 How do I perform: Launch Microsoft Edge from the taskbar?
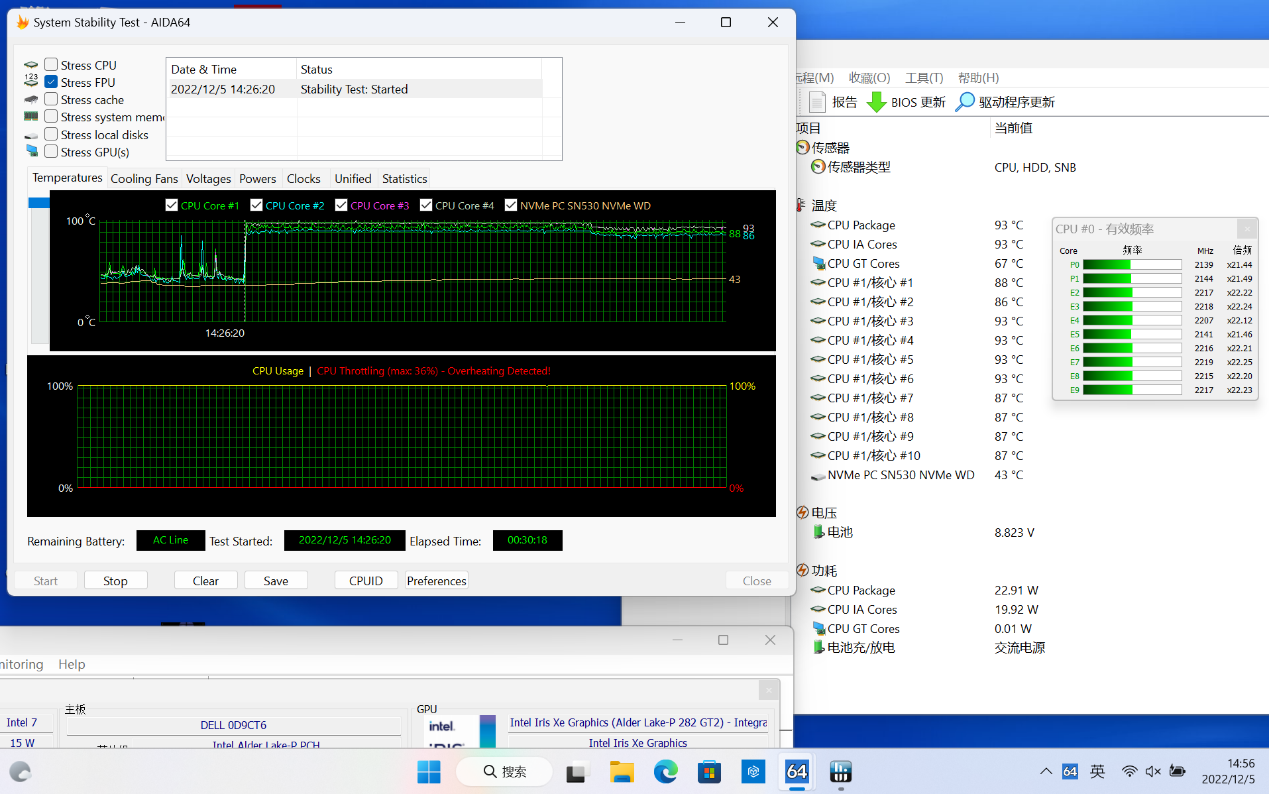[x=666, y=772]
